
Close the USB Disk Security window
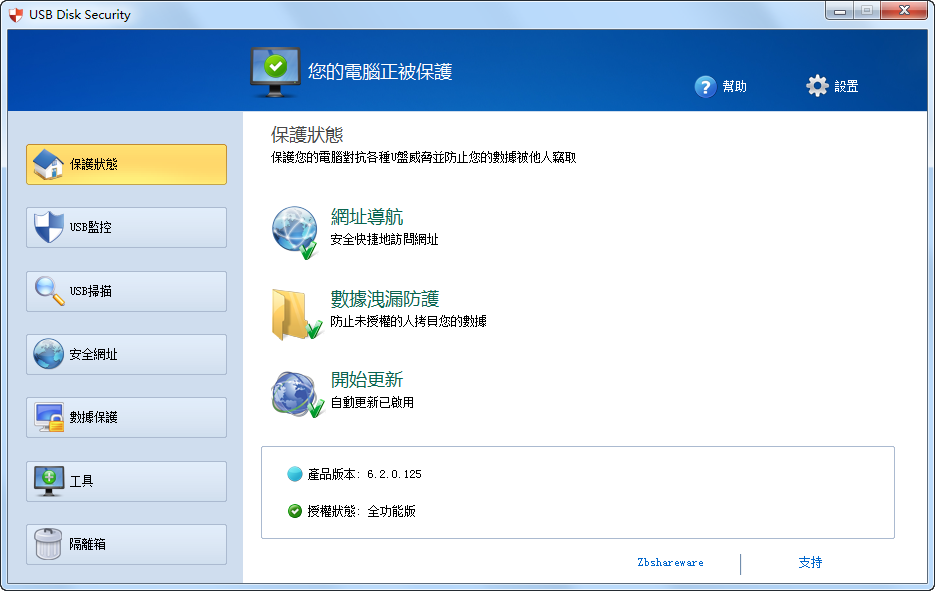pos(904,11)
